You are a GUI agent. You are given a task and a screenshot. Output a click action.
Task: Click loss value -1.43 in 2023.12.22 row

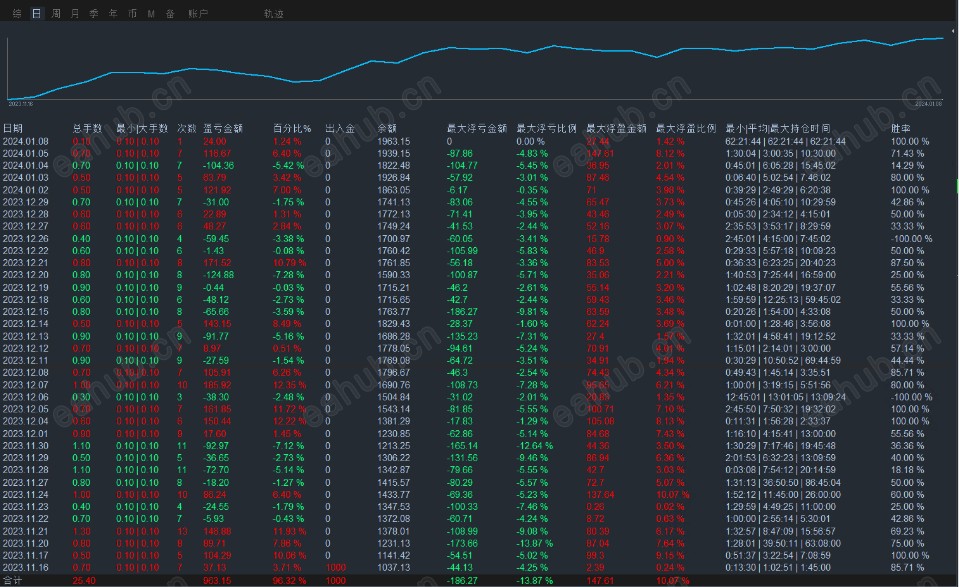(x=213, y=251)
